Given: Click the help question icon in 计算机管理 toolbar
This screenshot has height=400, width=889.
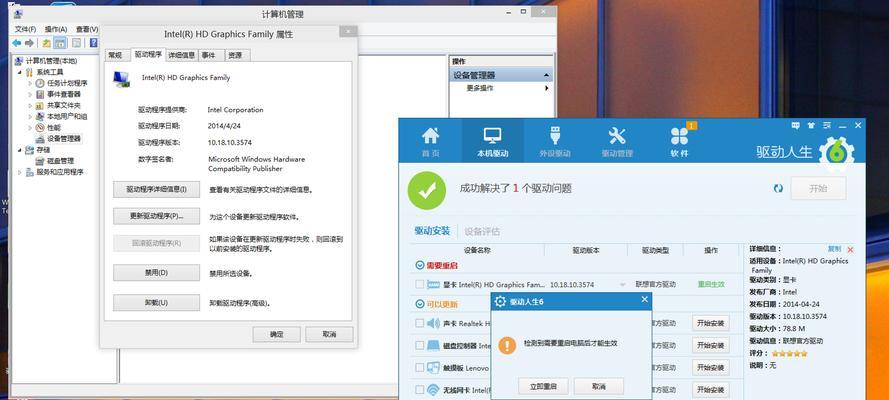Looking at the screenshot, I should point(93,43).
